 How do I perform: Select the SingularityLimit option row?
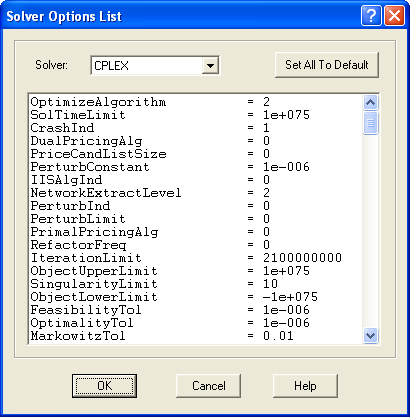[x=196, y=284]
